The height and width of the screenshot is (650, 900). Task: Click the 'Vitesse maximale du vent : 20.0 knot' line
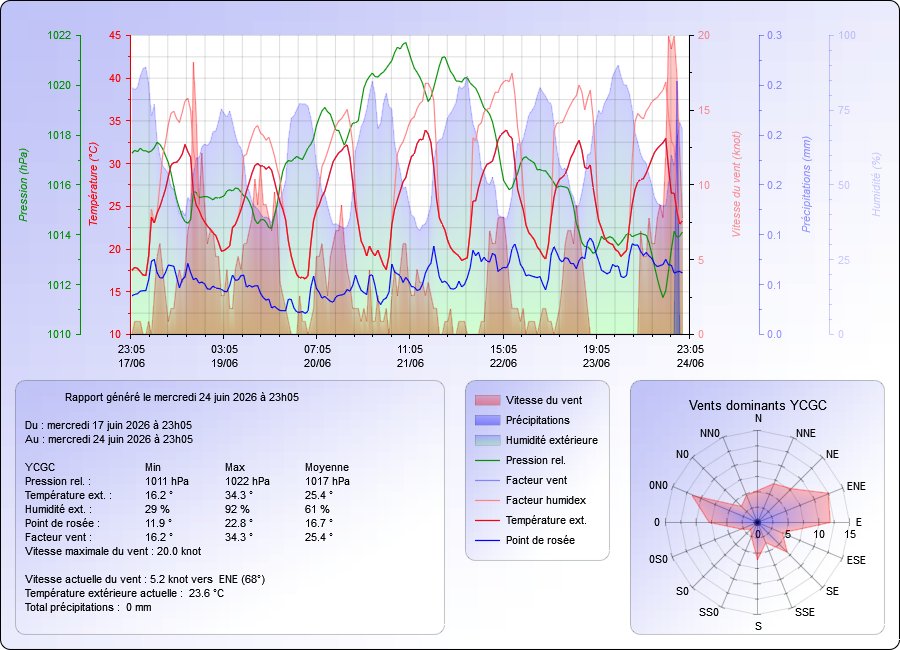(113, 551)
